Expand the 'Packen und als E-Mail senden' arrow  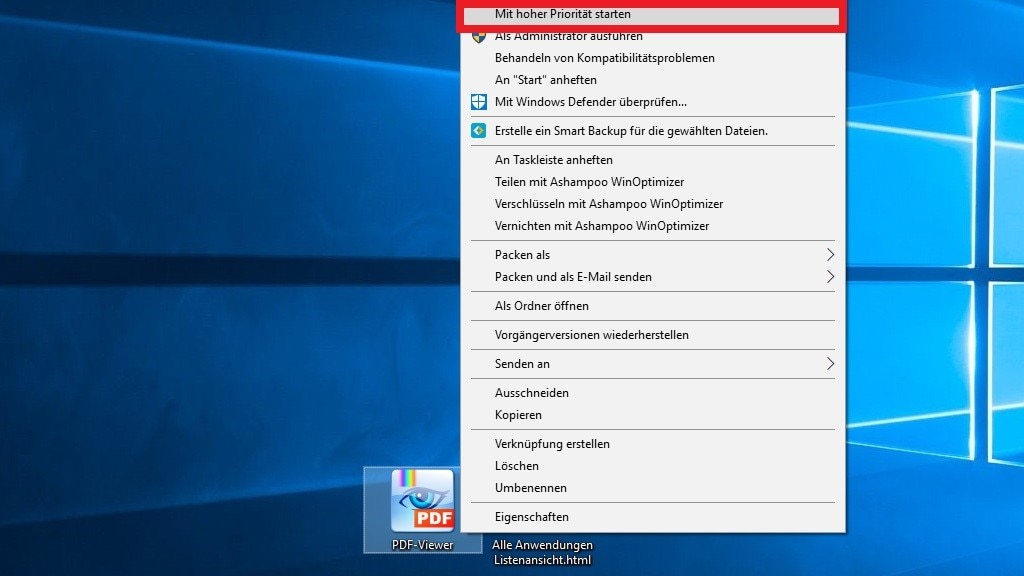coord(830,277)
